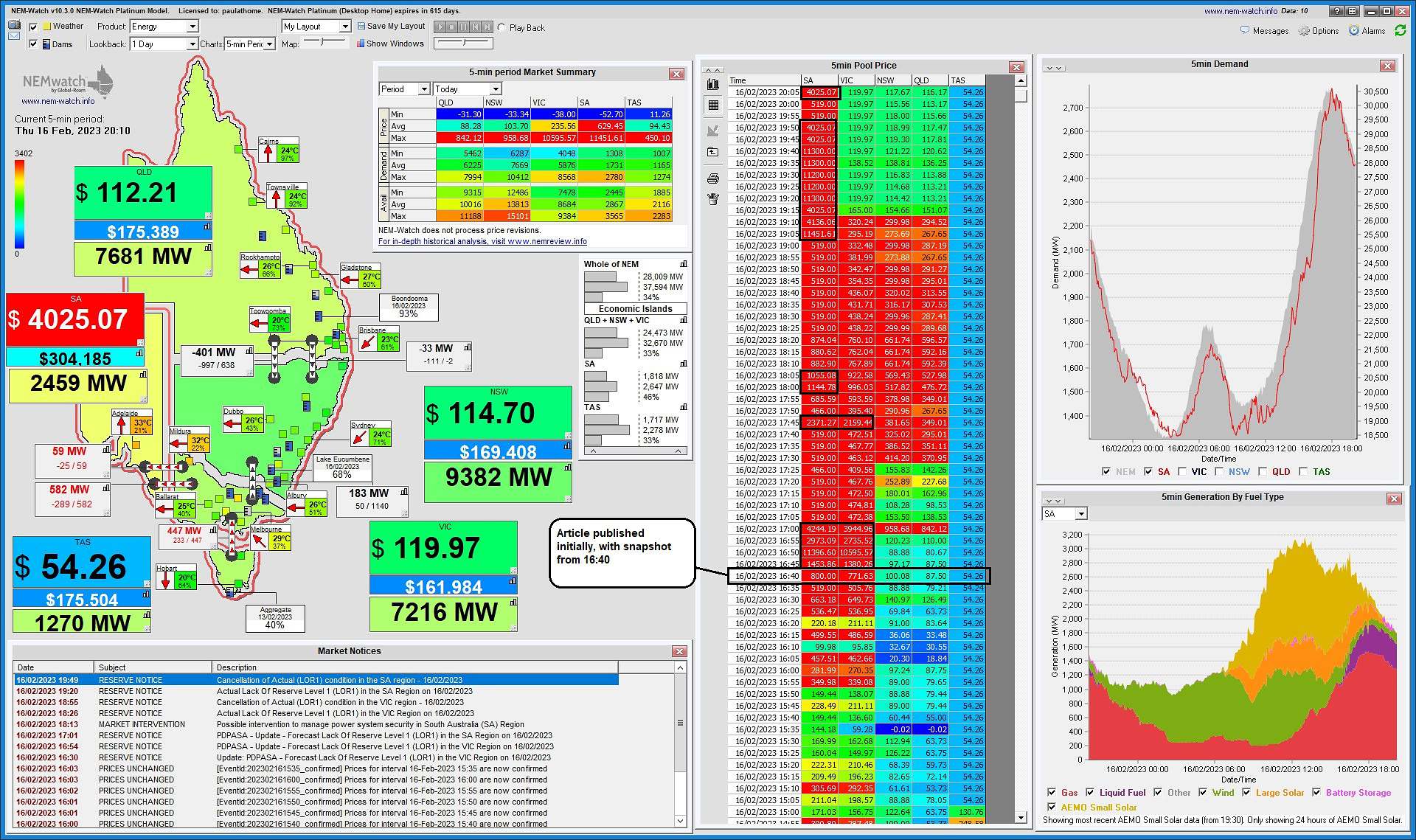Click the Cairns weather arrow icon
This screenshot has height=840, width=1416.
tap(268, 153)
